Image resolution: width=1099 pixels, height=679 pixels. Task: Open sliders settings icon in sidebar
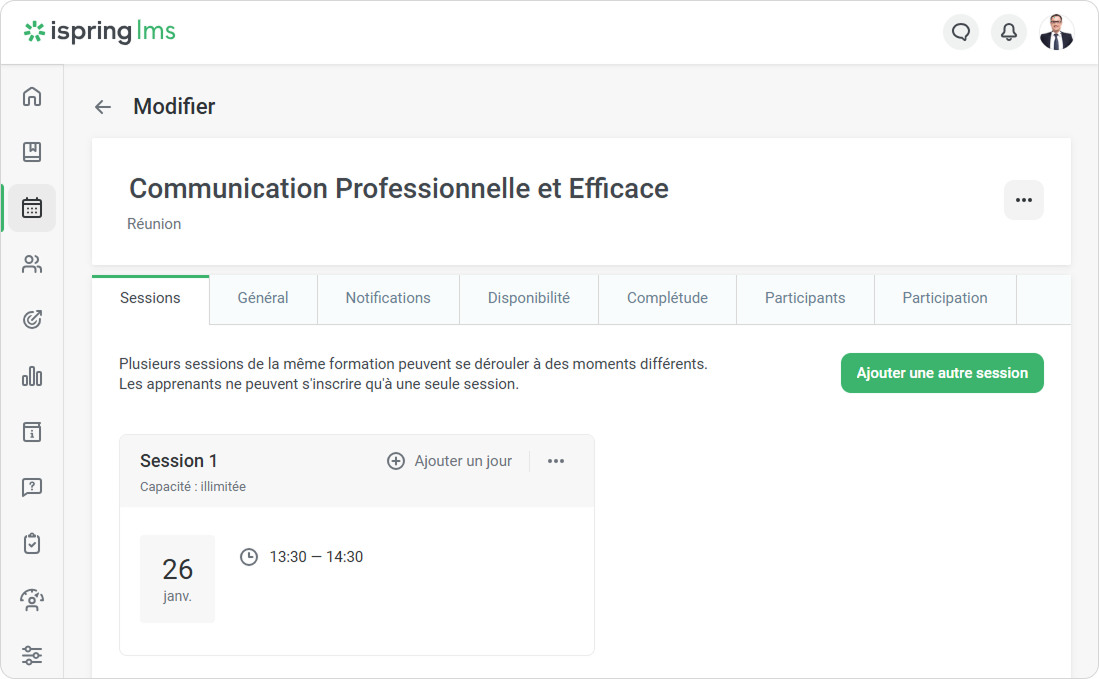32,656
